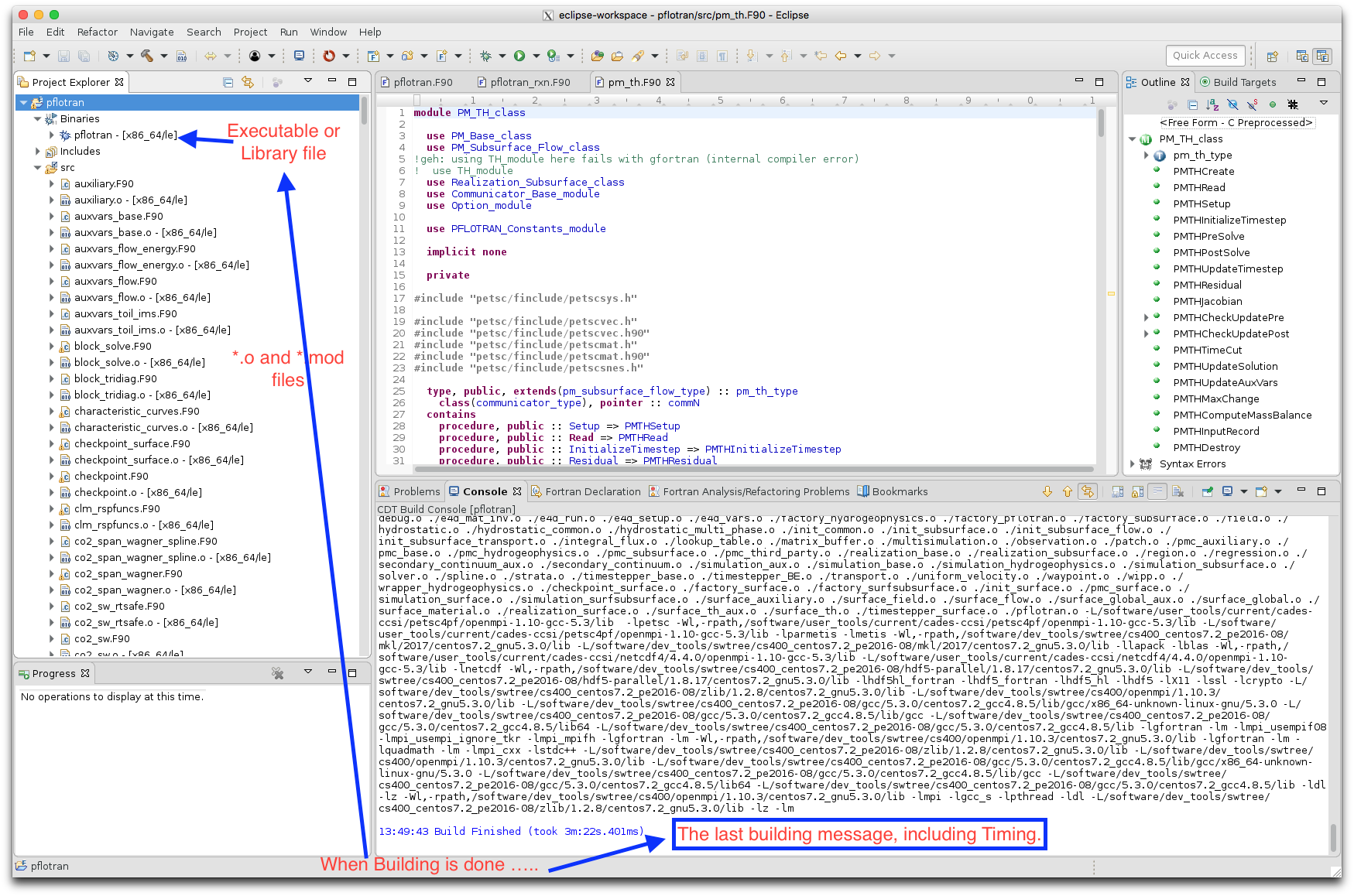Image resolution: width=1354 pixels, height=896 pixels.
Task: Toggle Scroll Lock in the console toolbar
Action: (x=1137, y=491)
